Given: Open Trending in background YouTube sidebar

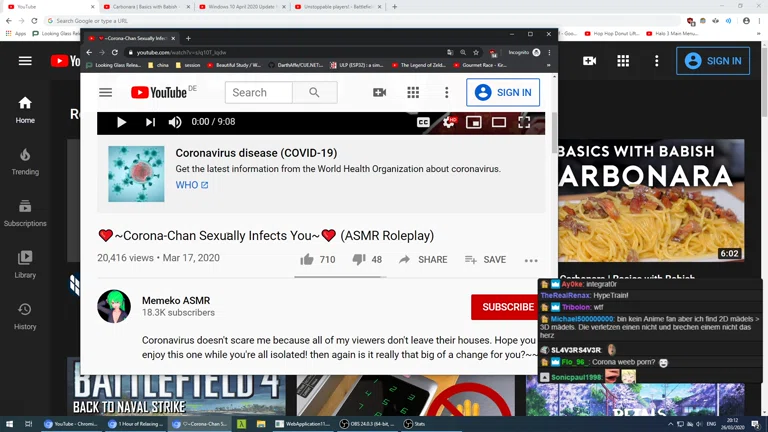Looking at the screenshot, I should pyautogui.click(x=25, y=162).
